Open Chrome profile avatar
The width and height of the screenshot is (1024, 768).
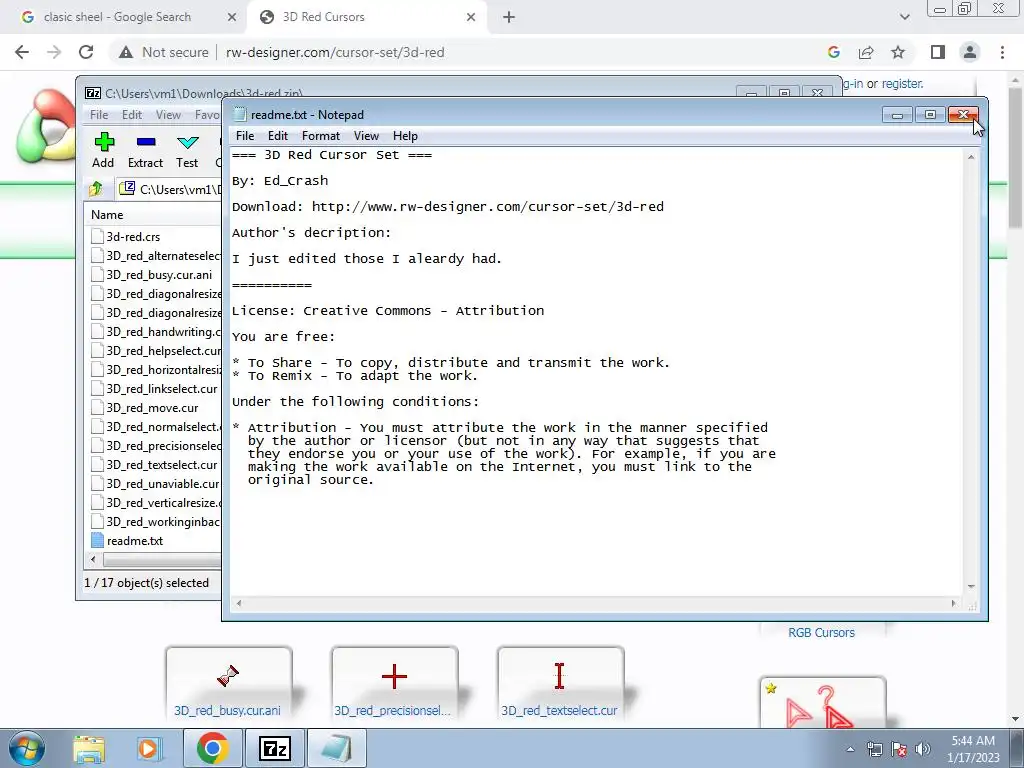pos(970,52)
